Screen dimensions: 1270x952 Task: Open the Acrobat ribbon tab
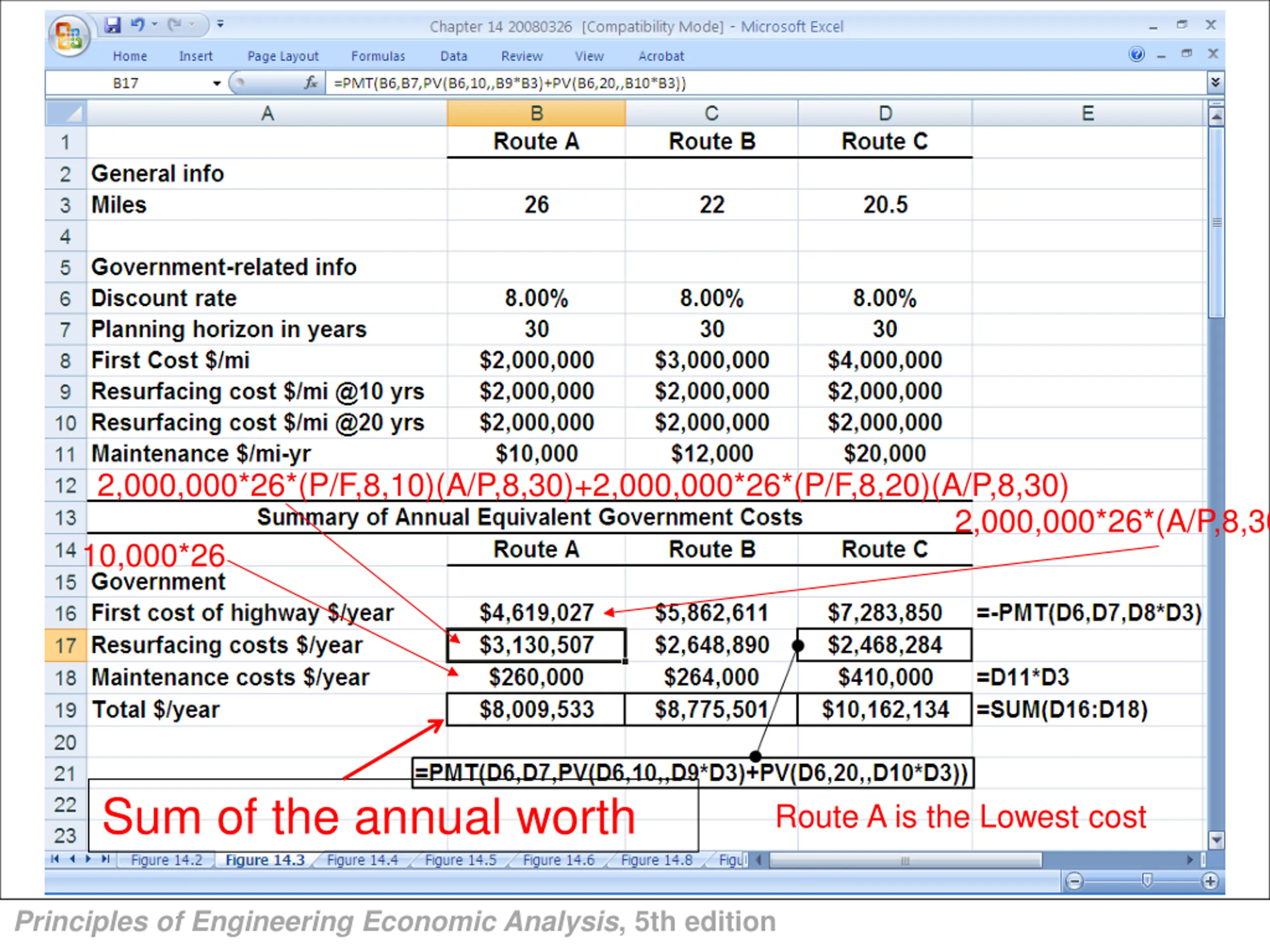coord(661,56)
